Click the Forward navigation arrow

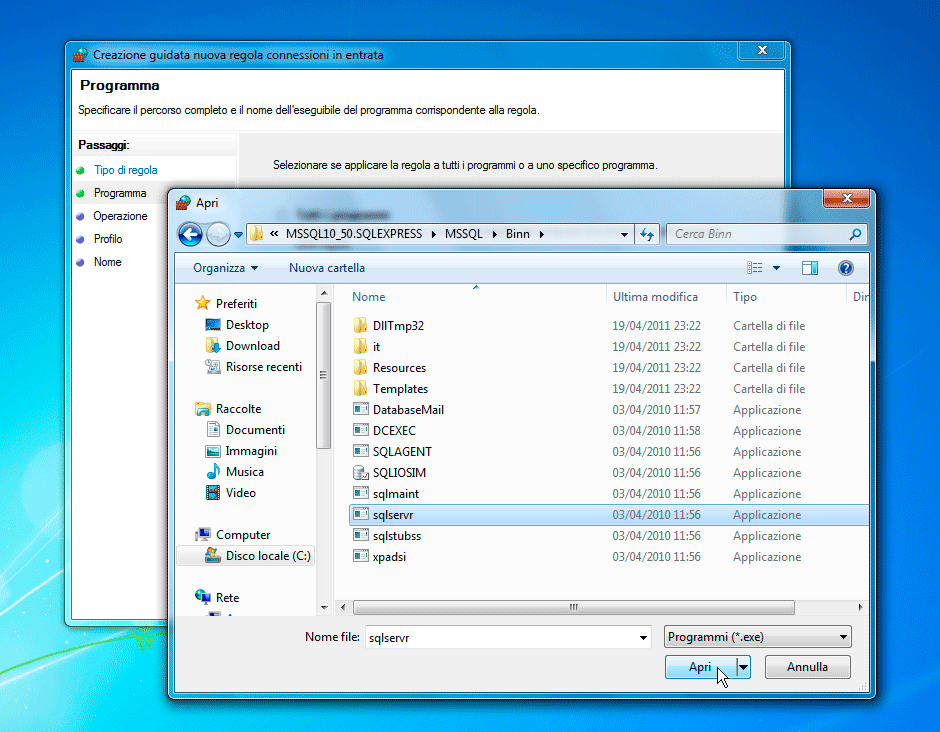(218, 234)
